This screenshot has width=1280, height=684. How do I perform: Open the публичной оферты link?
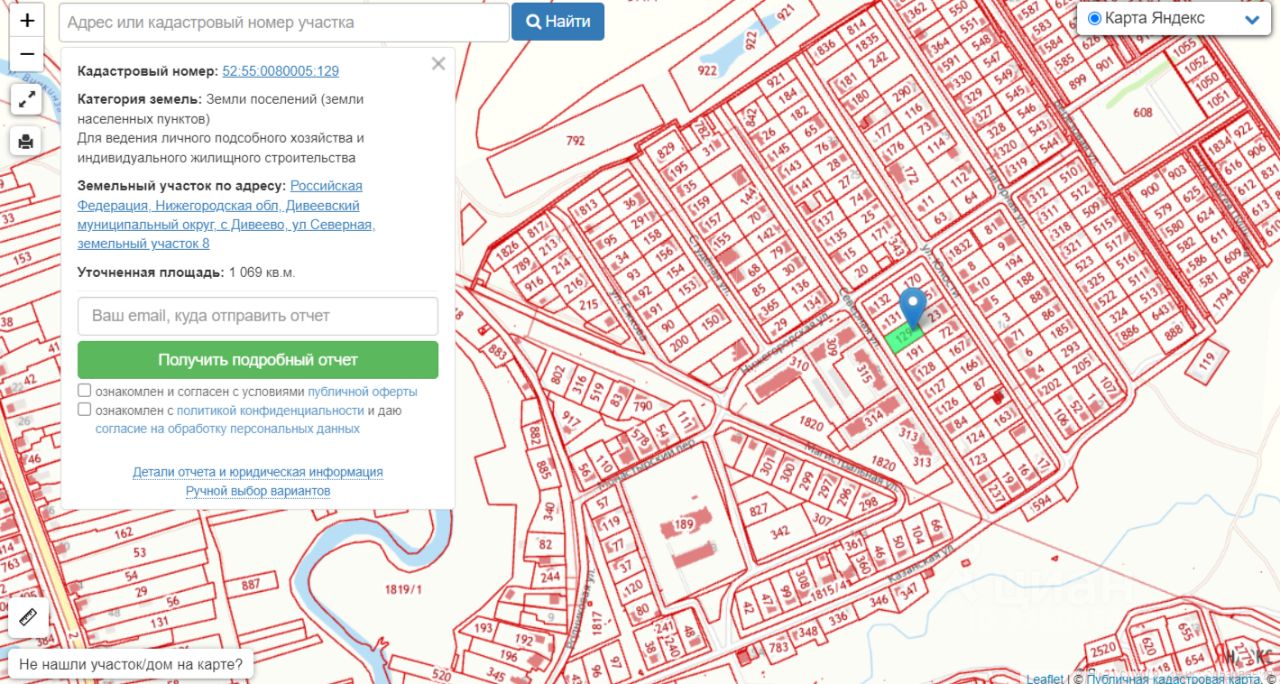tap(363, 392)
